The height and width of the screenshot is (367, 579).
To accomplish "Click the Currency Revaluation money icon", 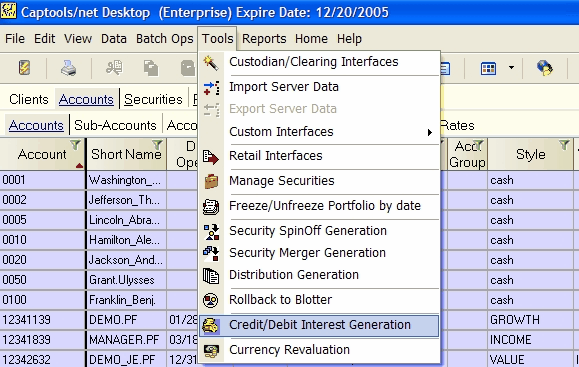I will click(211, 350).
